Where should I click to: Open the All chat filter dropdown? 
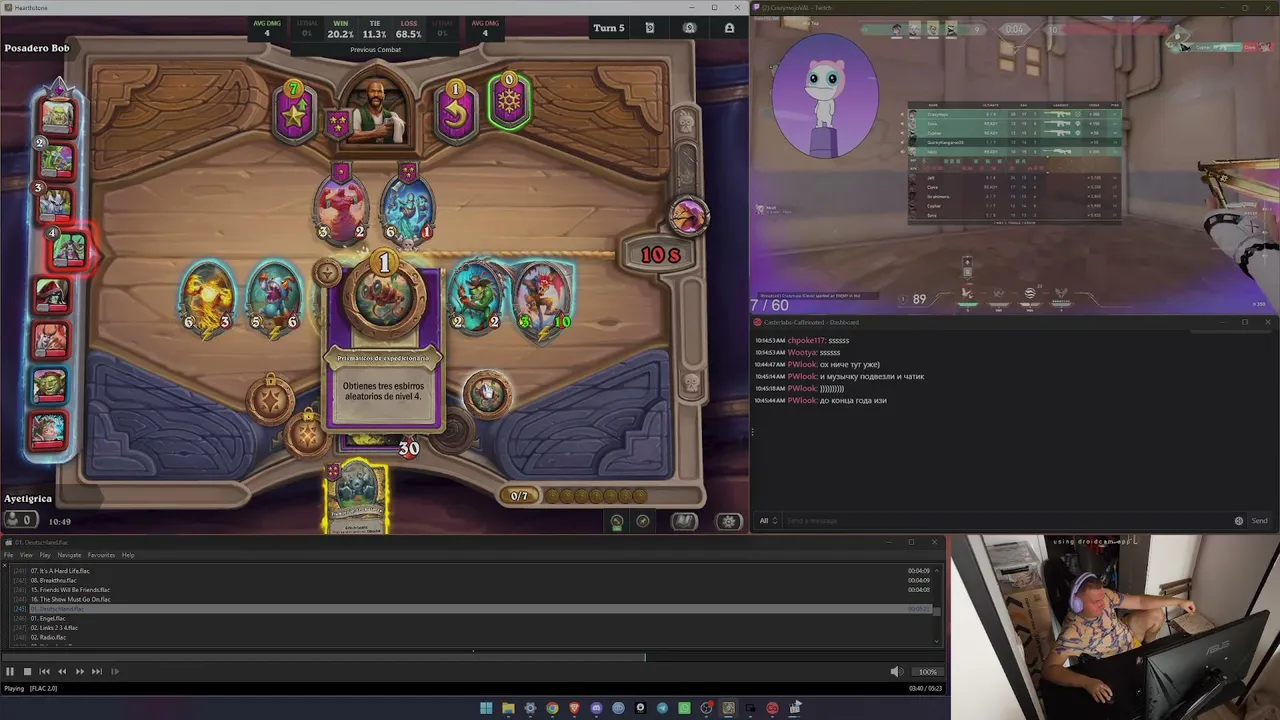click(768, 521)
